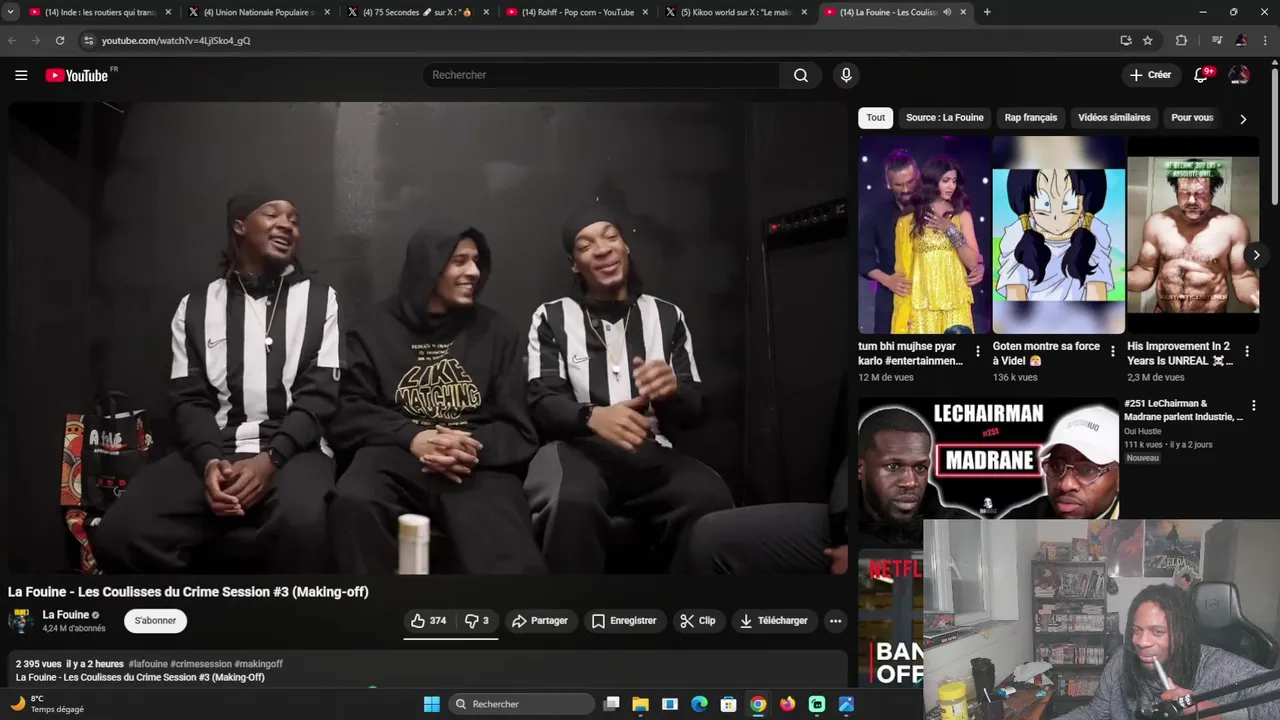The width and height of the screenshot is (1280, 720).
Task: Dislike the video with thumbs-down
Action: click(477, 621)
